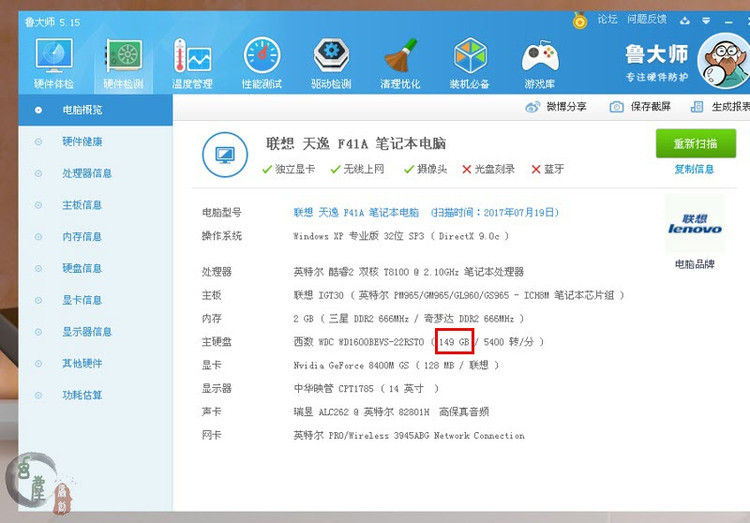Click 蓝牙 feature label
Image resolution: width=750 pixels, height=523 pixels.
[x=553, y=169]
